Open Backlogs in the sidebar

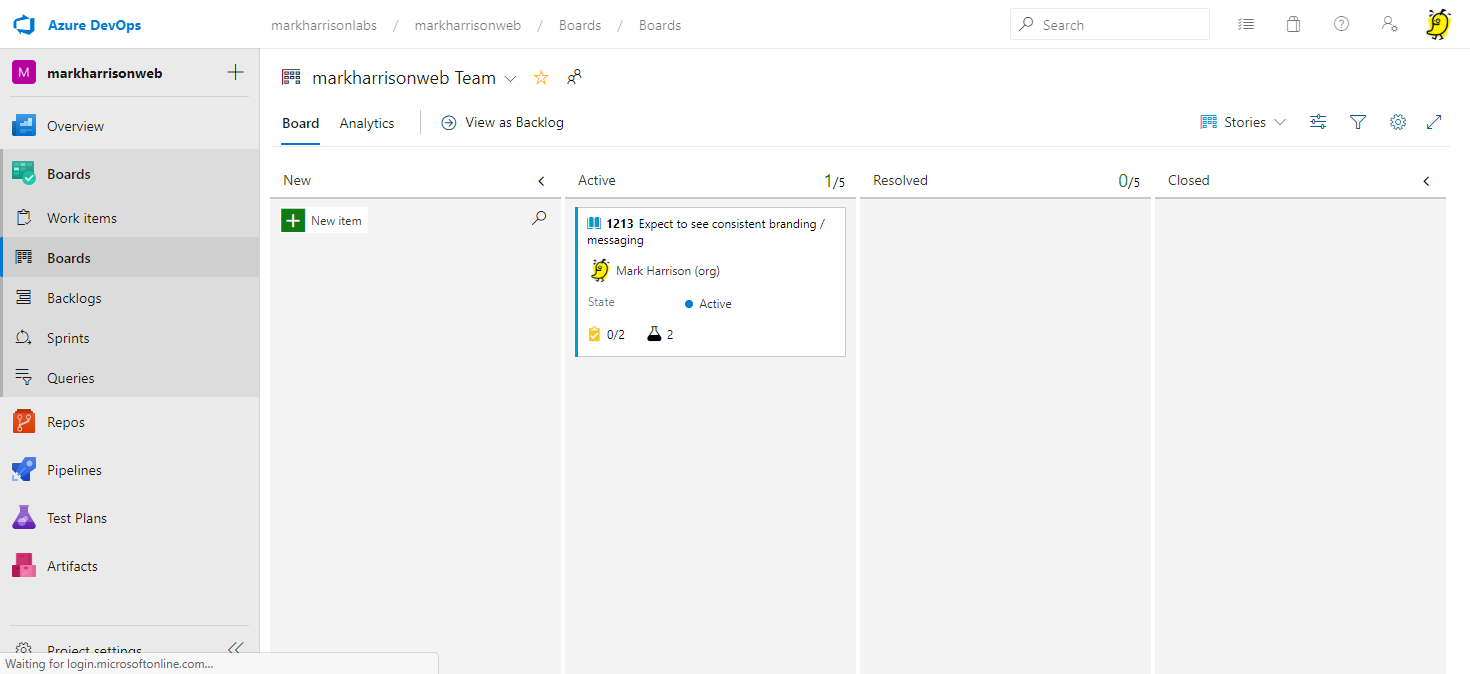(x=74, y=298)
